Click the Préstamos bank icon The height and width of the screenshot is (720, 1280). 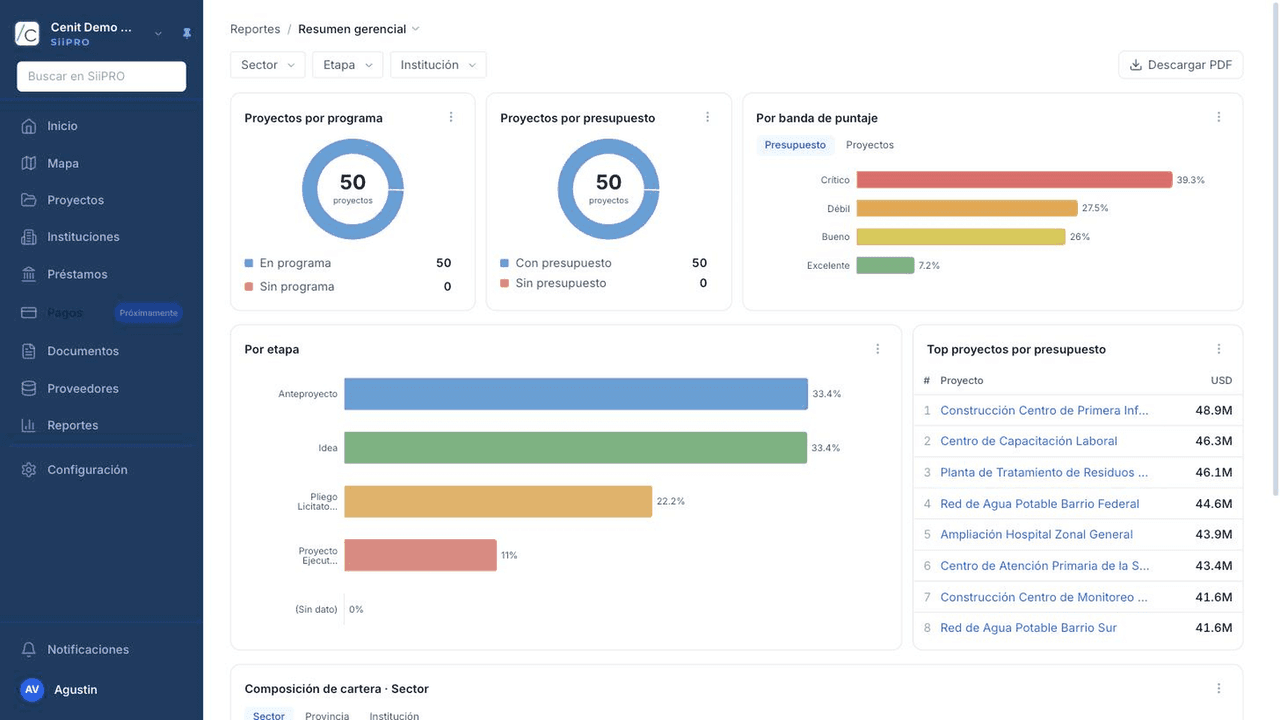[29, 274]
